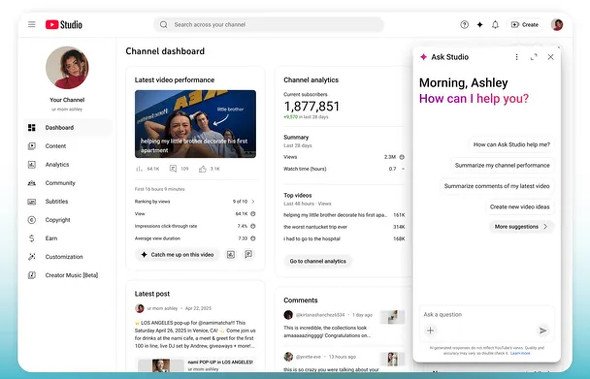This screenshot has height=379, width=590.
Task: Click the Search across your channel field
Action: (269, 24)
